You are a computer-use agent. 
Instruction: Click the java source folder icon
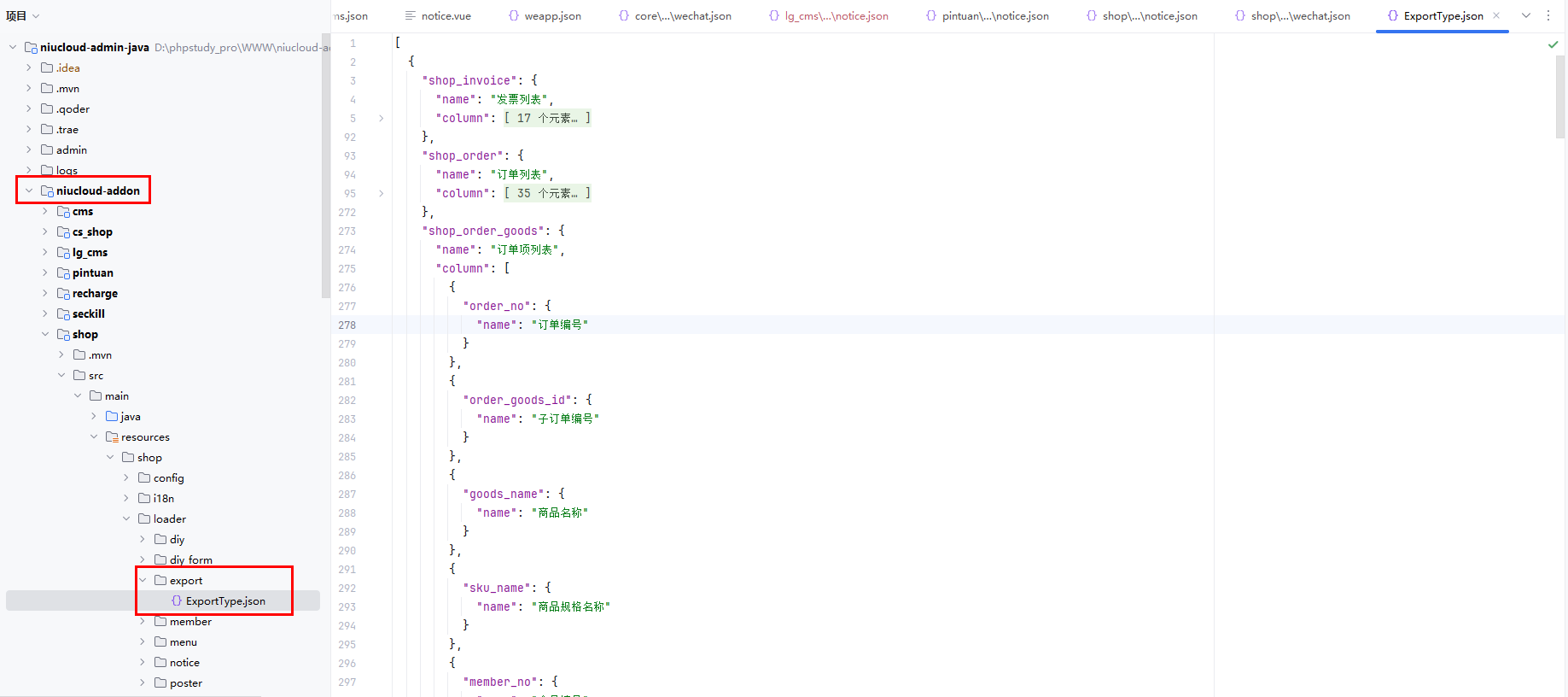(x=112, y=416)
